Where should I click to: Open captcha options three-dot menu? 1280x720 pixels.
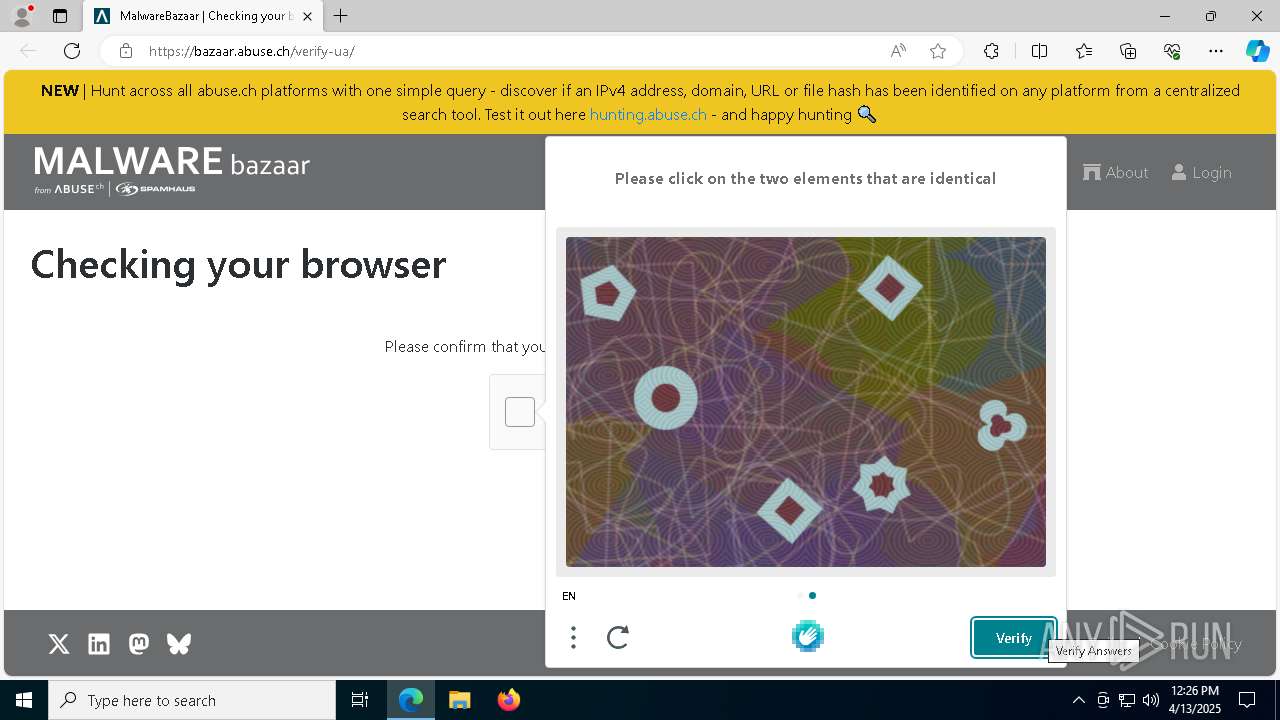pyautogui.click(x=573, y=637)
